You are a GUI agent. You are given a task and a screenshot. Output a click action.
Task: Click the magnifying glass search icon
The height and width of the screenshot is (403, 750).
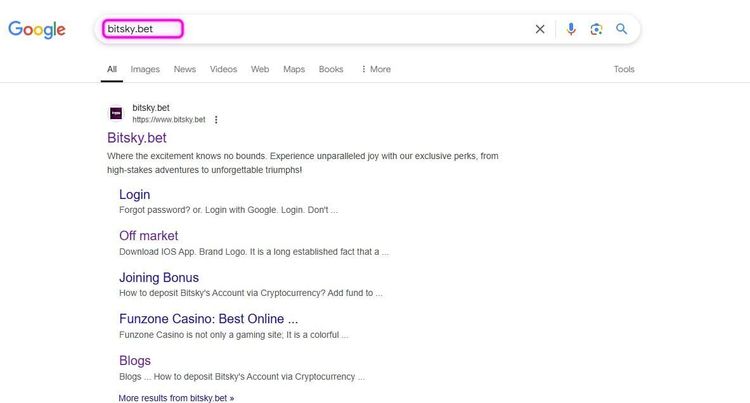click(621, 29)
